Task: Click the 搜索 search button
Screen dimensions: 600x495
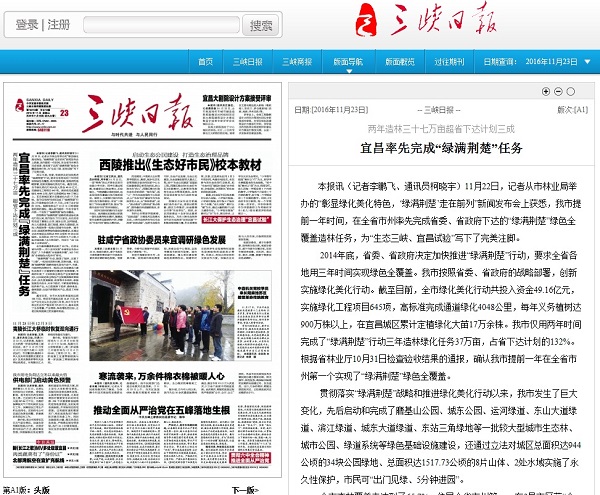Action: (261, 25)
